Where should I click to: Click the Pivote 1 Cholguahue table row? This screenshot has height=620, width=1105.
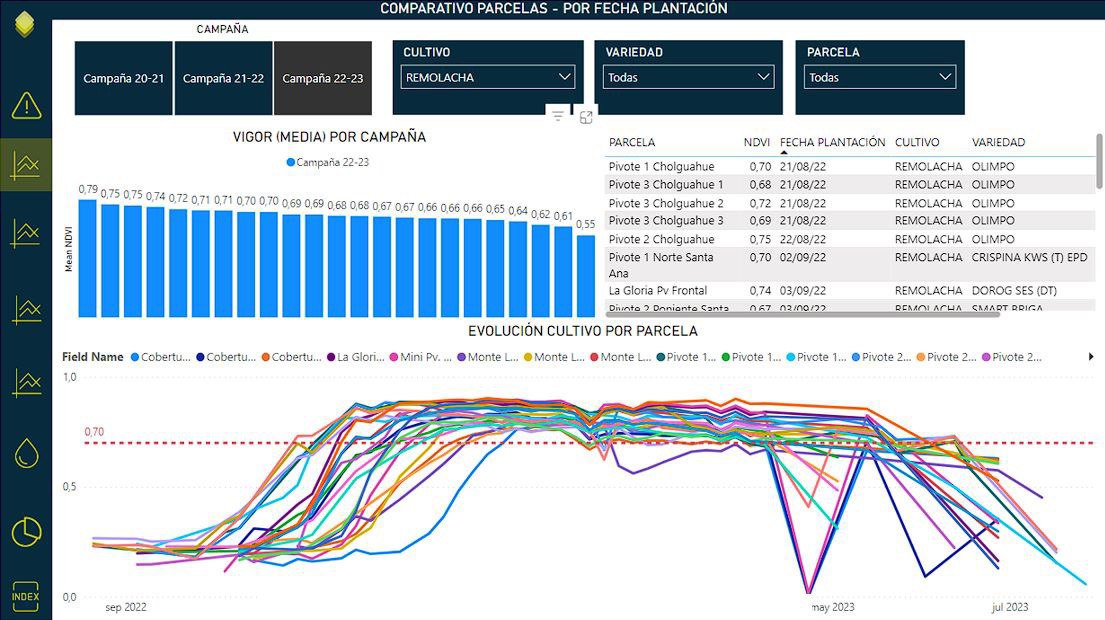[661, 167]
